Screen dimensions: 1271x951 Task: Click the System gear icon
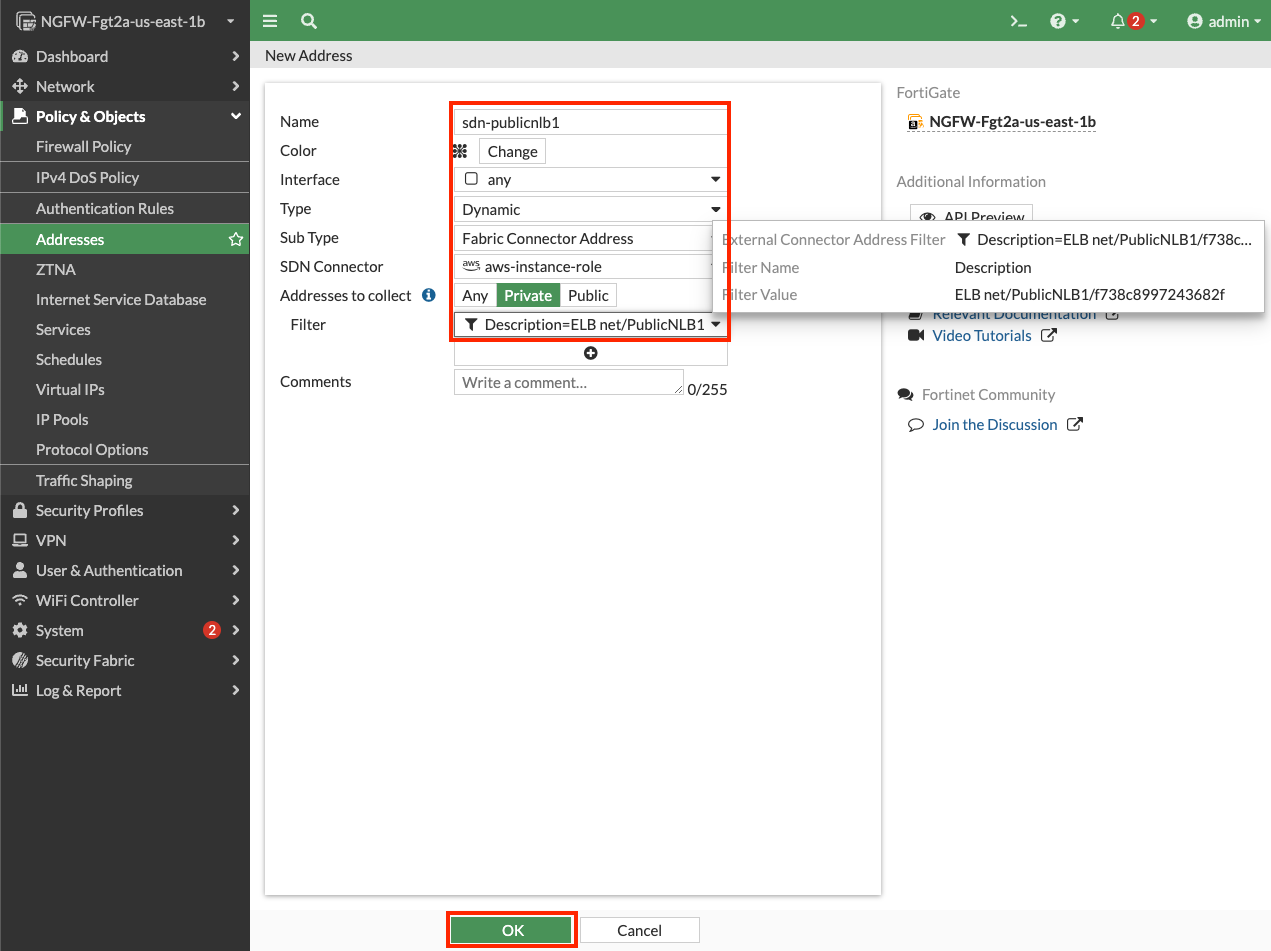click(x=19, y=630)
